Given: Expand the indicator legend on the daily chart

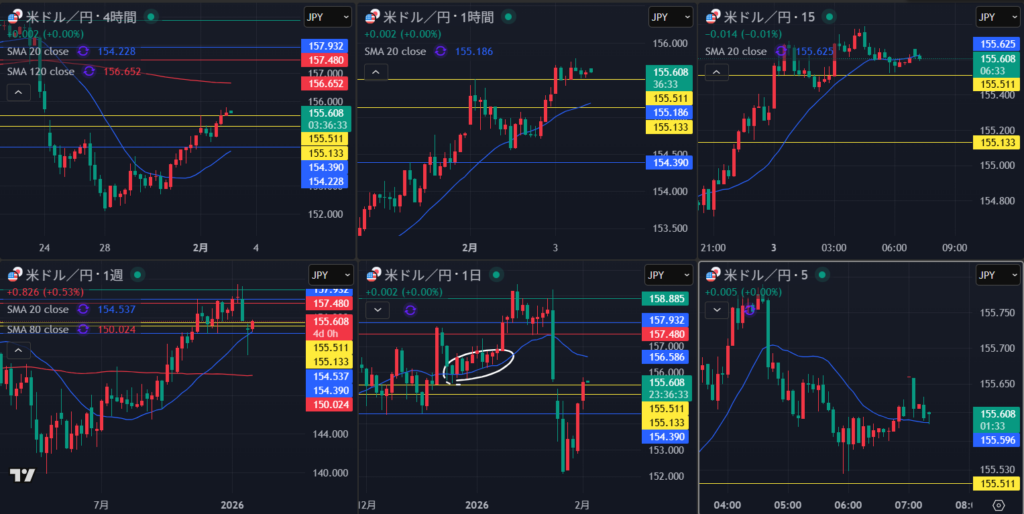Looking at the screenshot, I should pyautogui.click(x=376, y=310).
